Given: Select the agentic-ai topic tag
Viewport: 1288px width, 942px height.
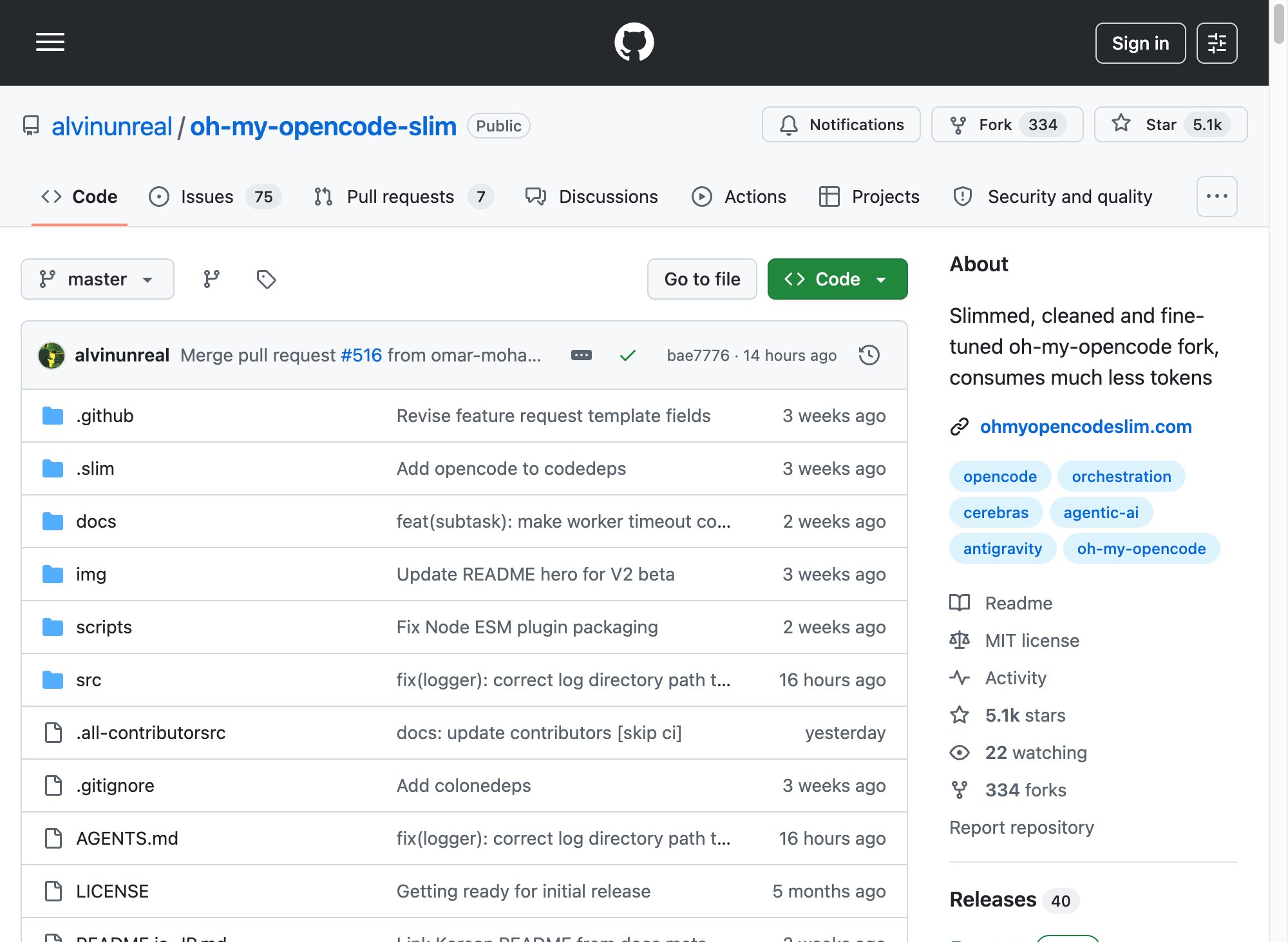Looking at the screenshot, I should coord(1101,512).
